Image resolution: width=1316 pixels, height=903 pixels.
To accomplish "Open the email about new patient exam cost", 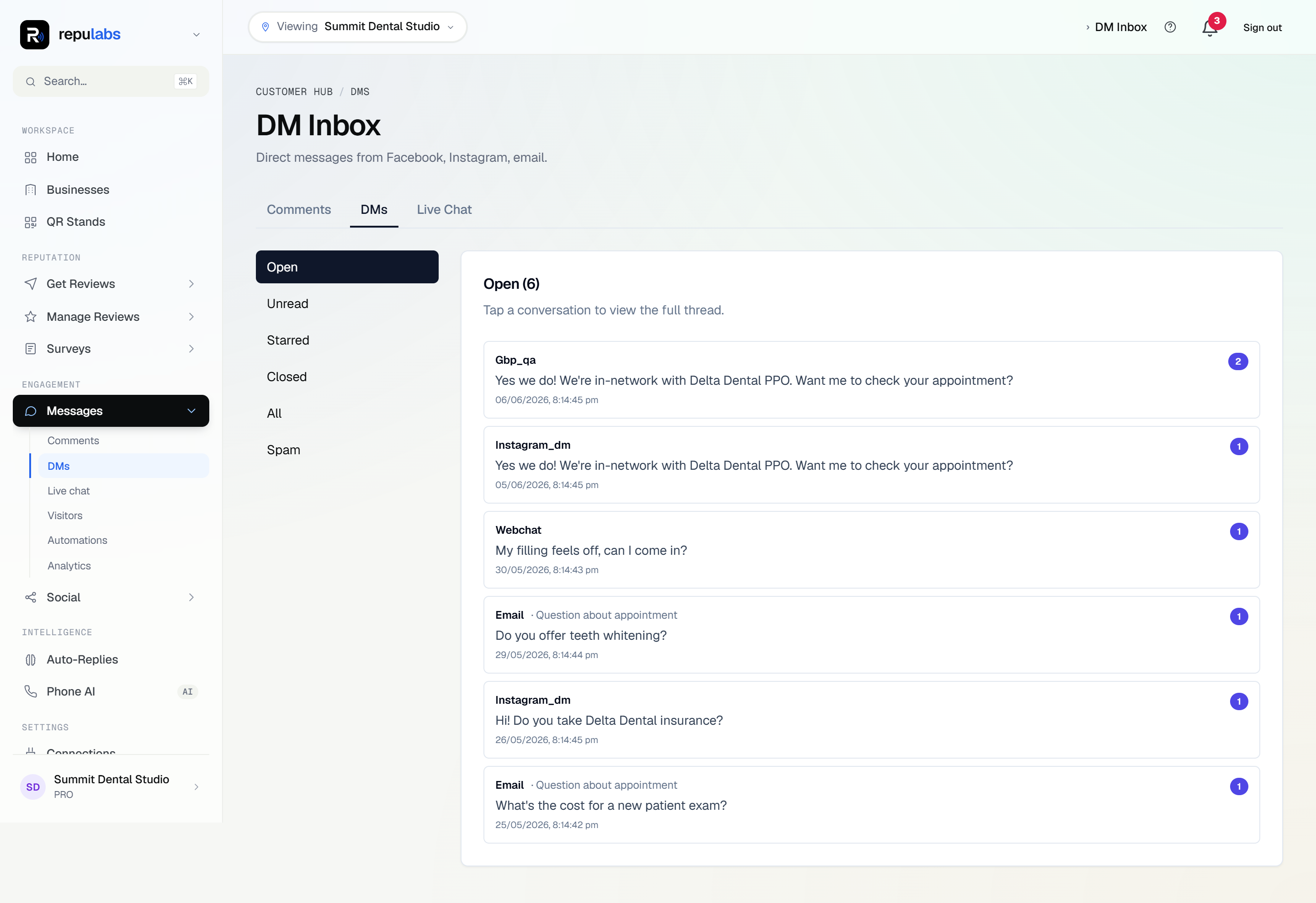I will click(x=871, y=804).
